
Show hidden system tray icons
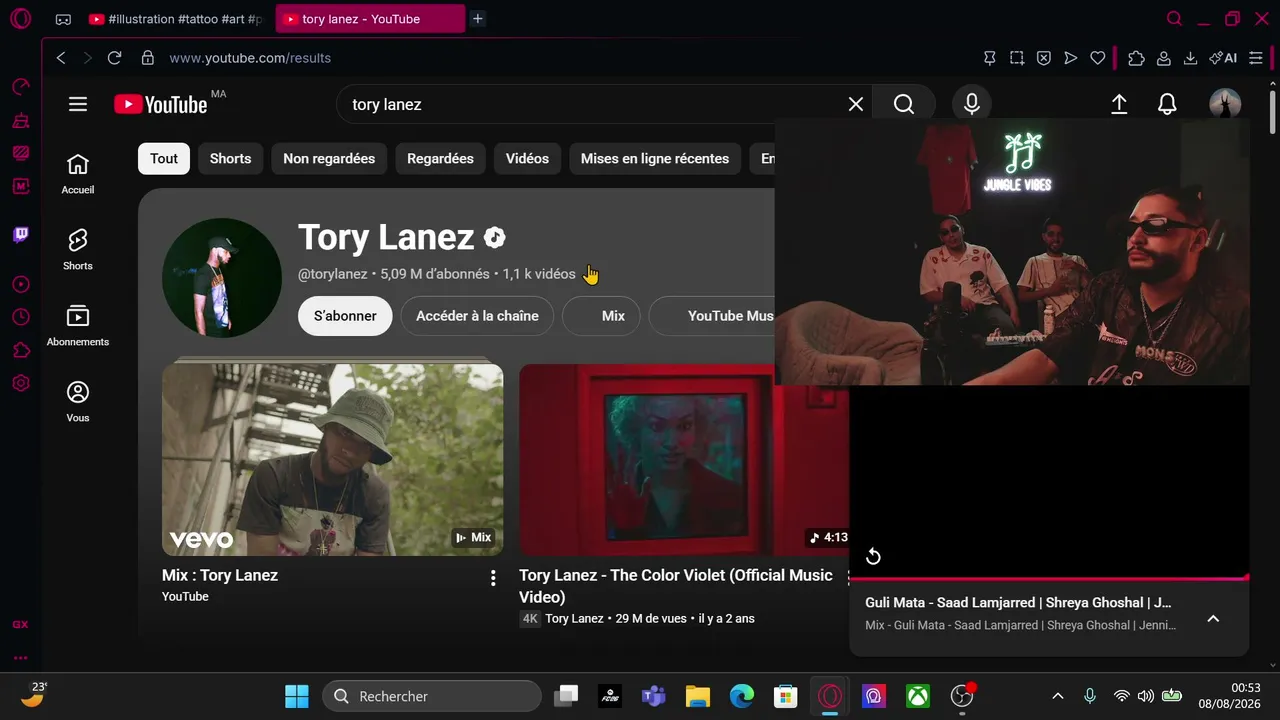(x=1058, y=696)
